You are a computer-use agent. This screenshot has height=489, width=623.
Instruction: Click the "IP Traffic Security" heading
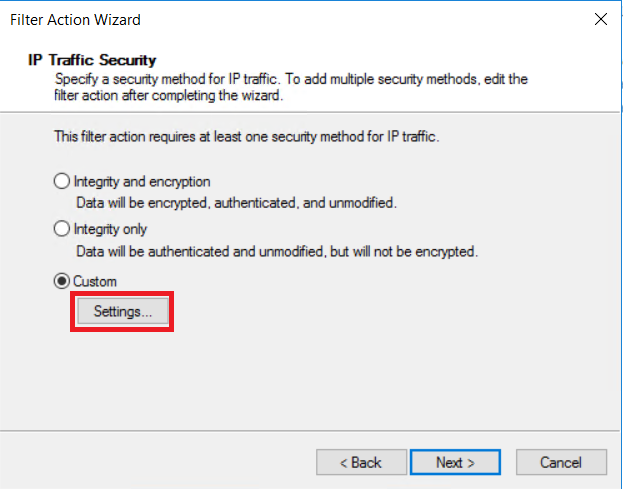coord(92,60)
